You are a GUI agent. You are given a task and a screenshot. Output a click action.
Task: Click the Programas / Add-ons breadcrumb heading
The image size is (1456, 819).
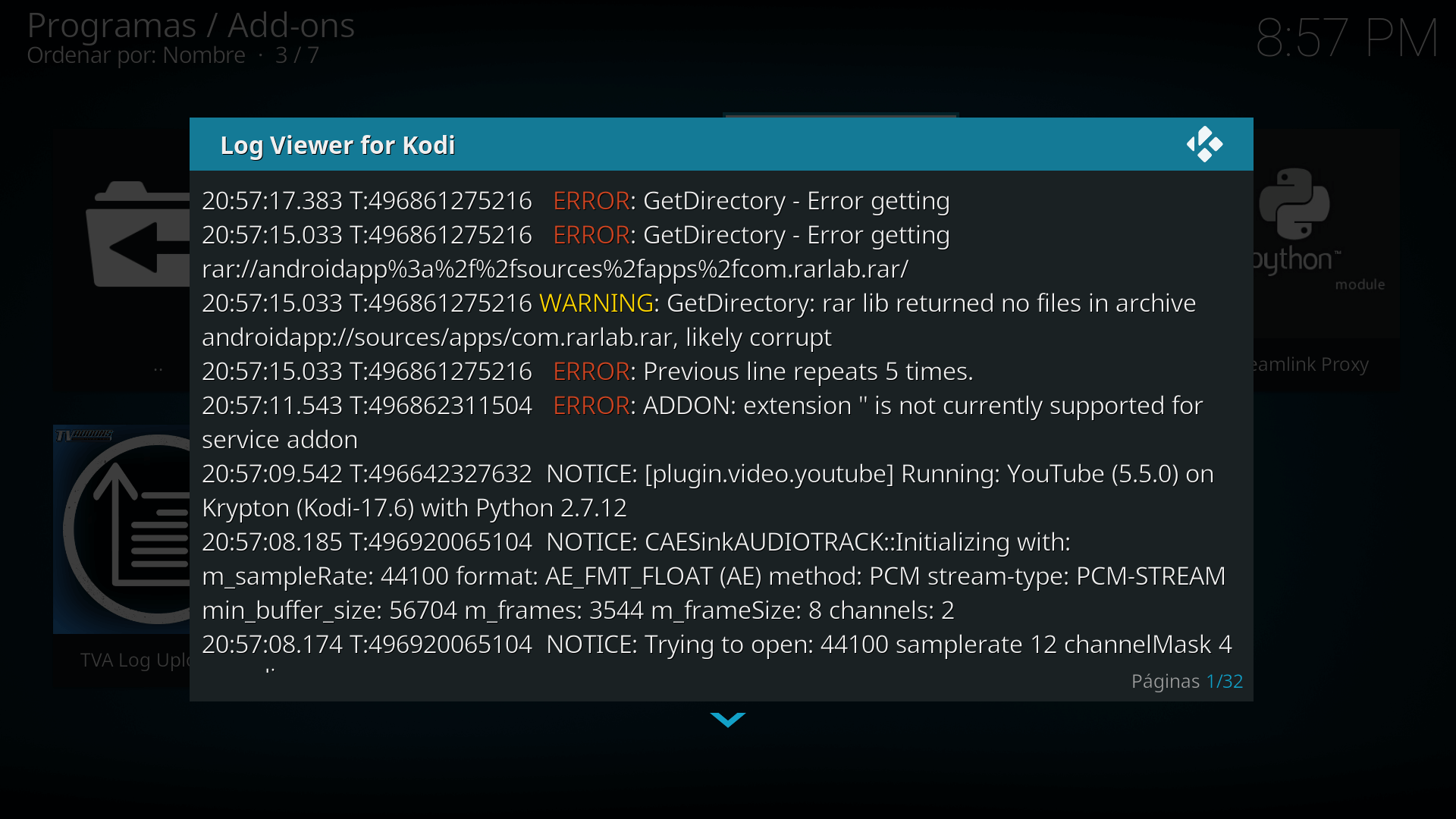click(190, 25)
